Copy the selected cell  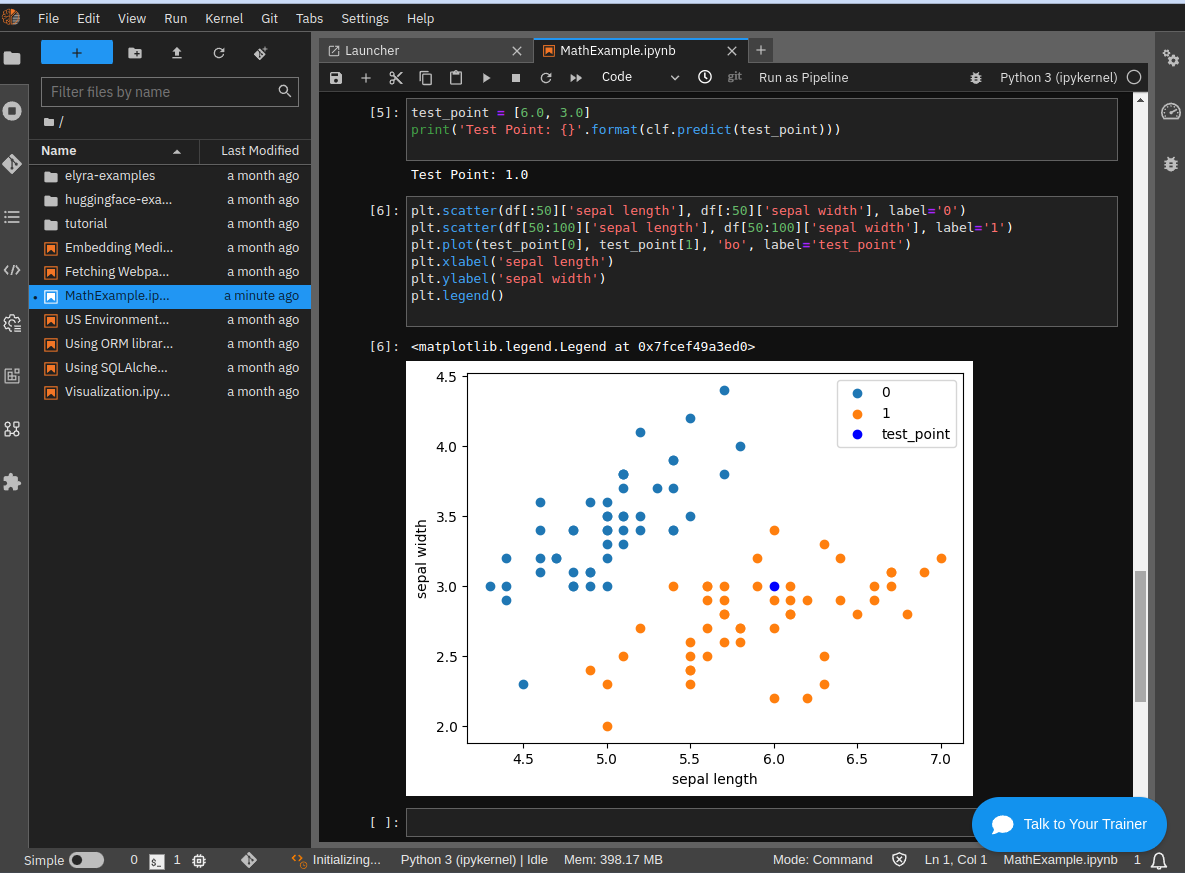[x=425, y=78]
